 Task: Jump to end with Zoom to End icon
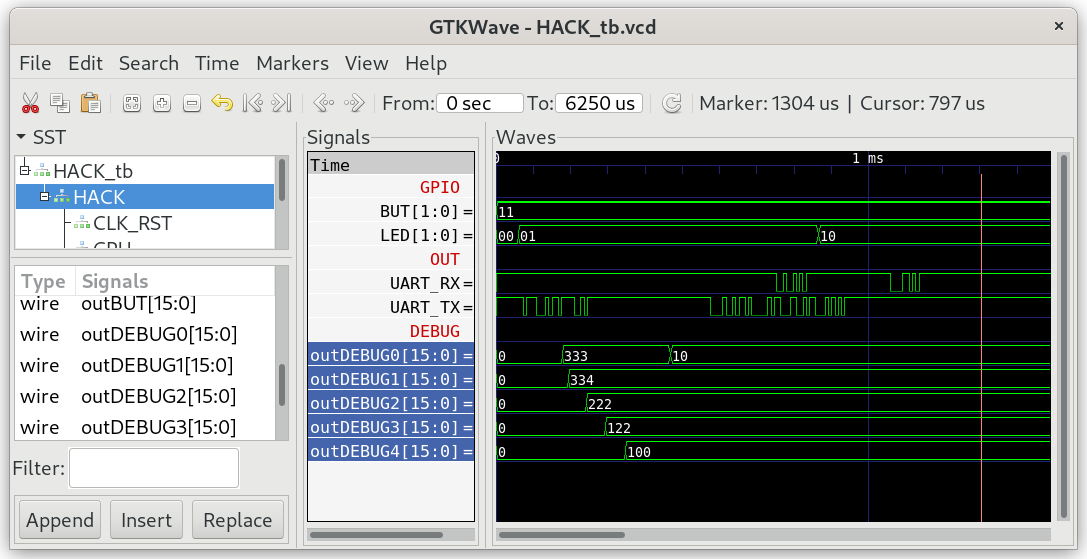pyautogui.click(x=281, y=103)
